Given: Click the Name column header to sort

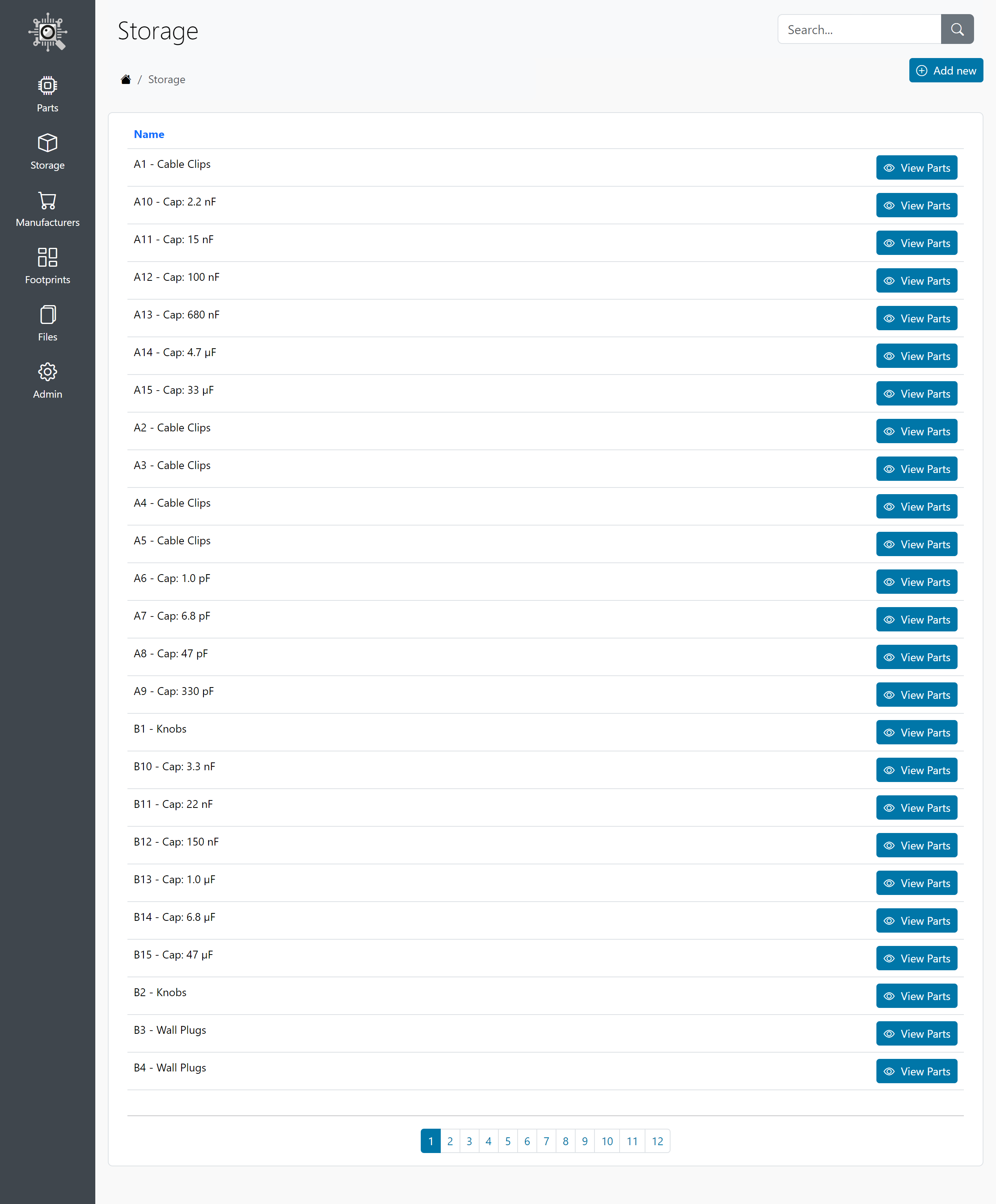Looking at the screenshot, I should (149, 134).
